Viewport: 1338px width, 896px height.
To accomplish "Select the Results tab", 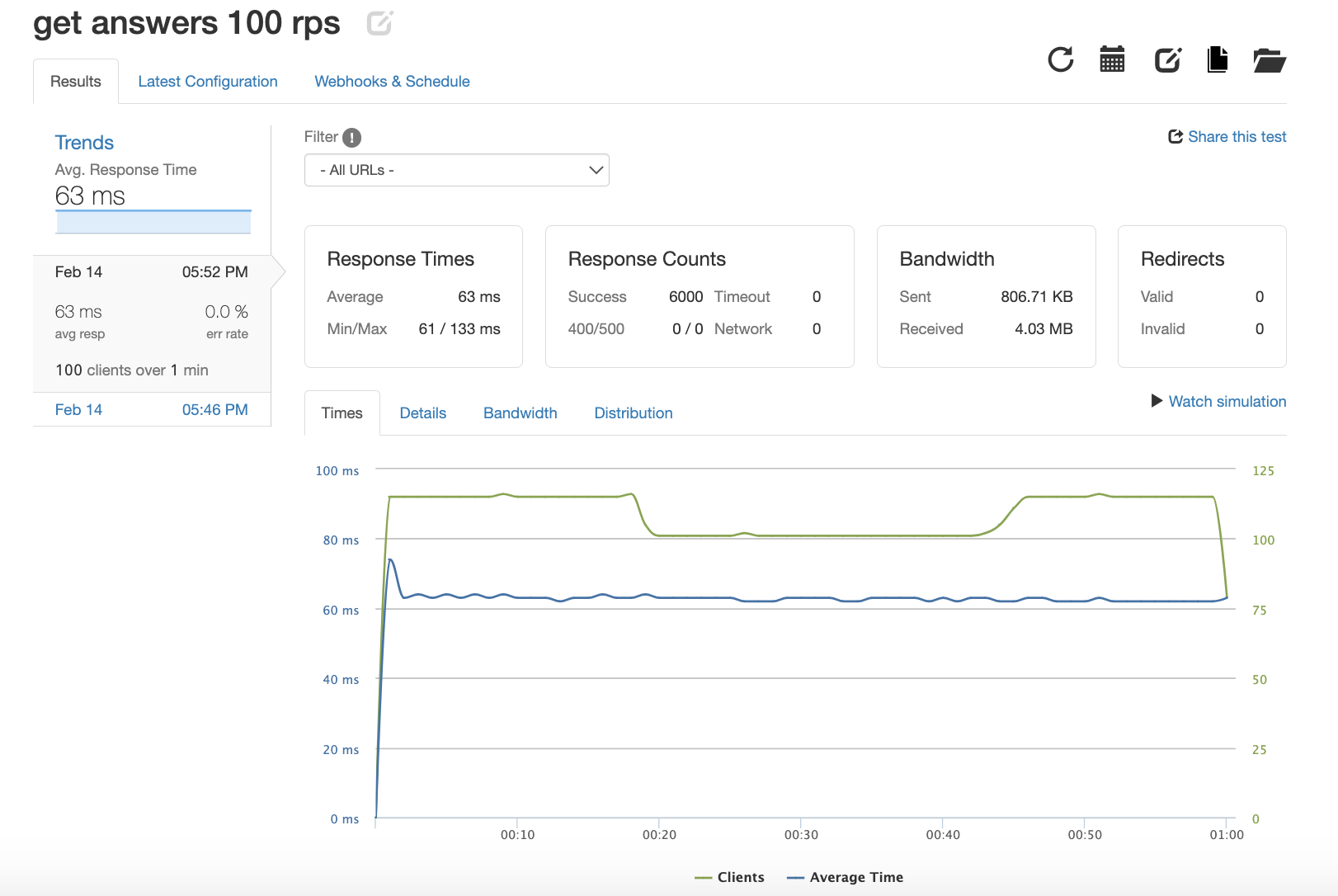I will [76, 82].
